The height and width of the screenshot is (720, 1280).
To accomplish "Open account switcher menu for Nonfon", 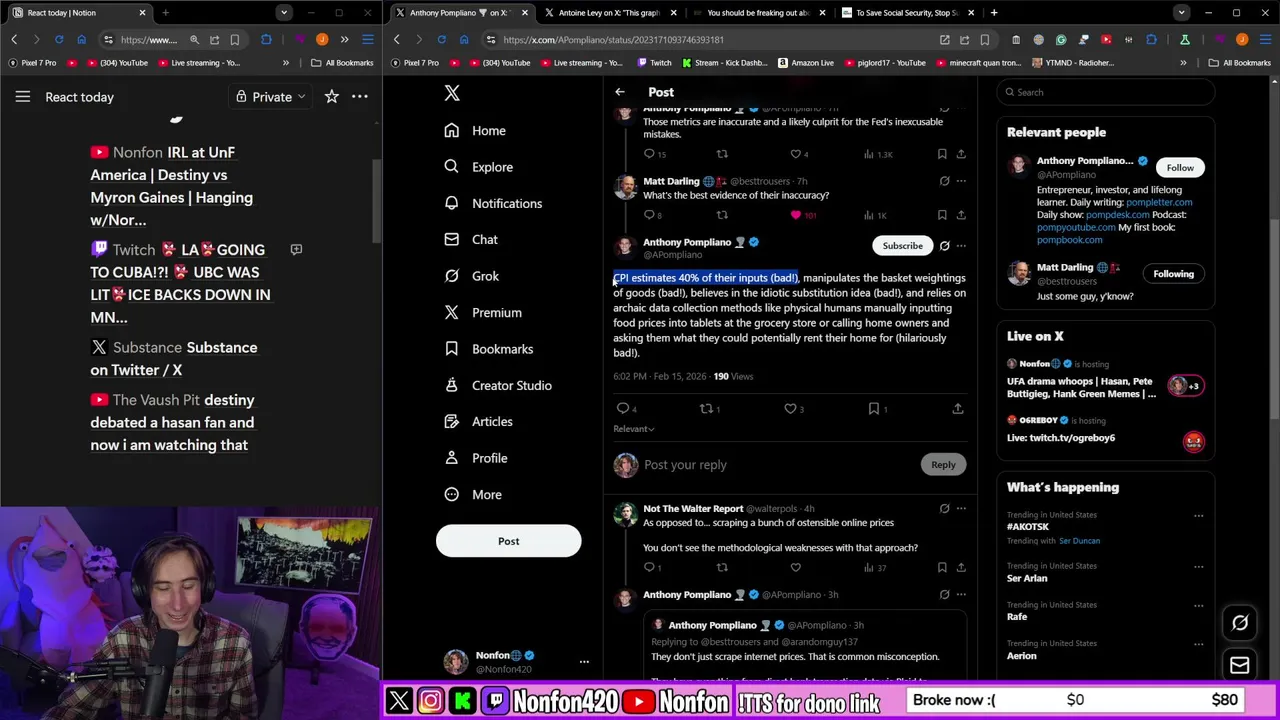I will (x=584, y=662).
